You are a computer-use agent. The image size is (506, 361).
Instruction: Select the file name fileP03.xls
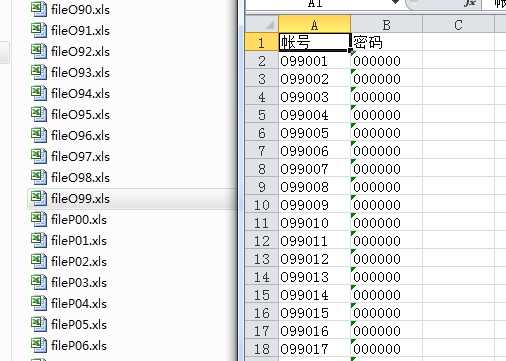click(x=79, y=283)
